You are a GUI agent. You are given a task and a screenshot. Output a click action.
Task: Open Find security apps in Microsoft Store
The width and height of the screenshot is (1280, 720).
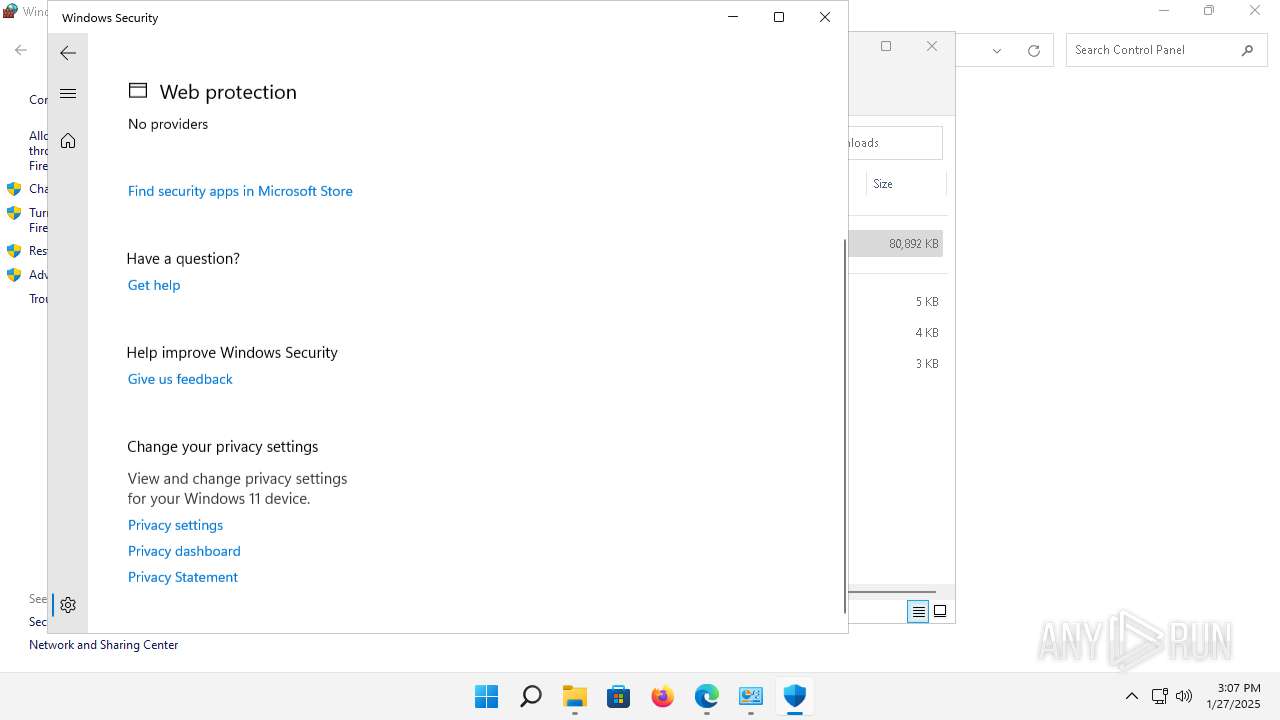point(240,191)
